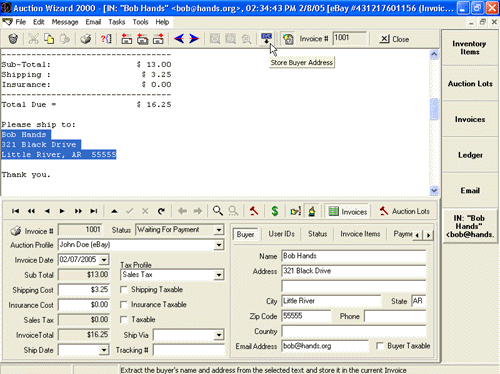
Task: Move to next record with single right arrow
Action: (x=62, y=211)
